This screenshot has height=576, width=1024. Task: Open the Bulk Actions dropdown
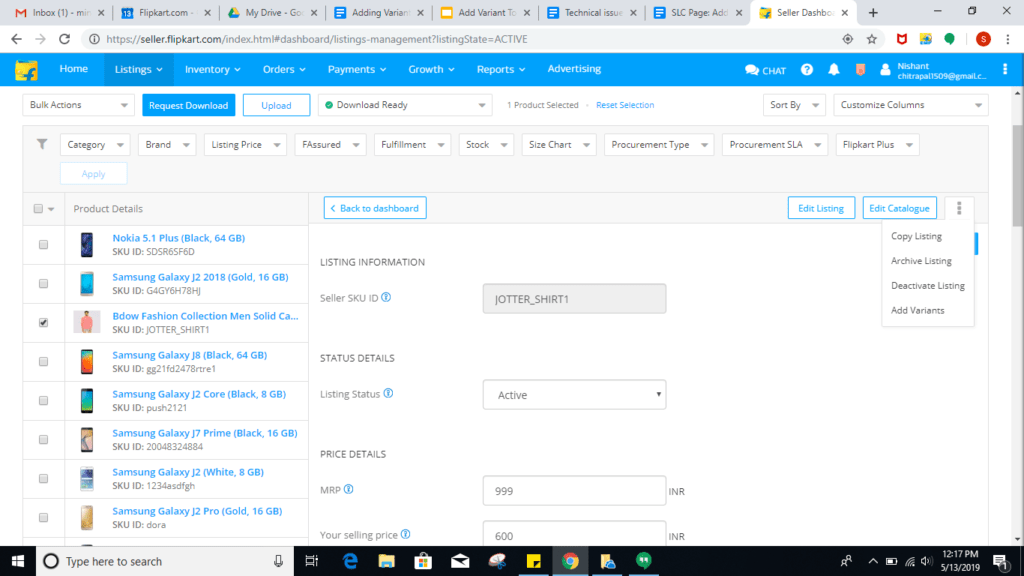coord(78,105)
